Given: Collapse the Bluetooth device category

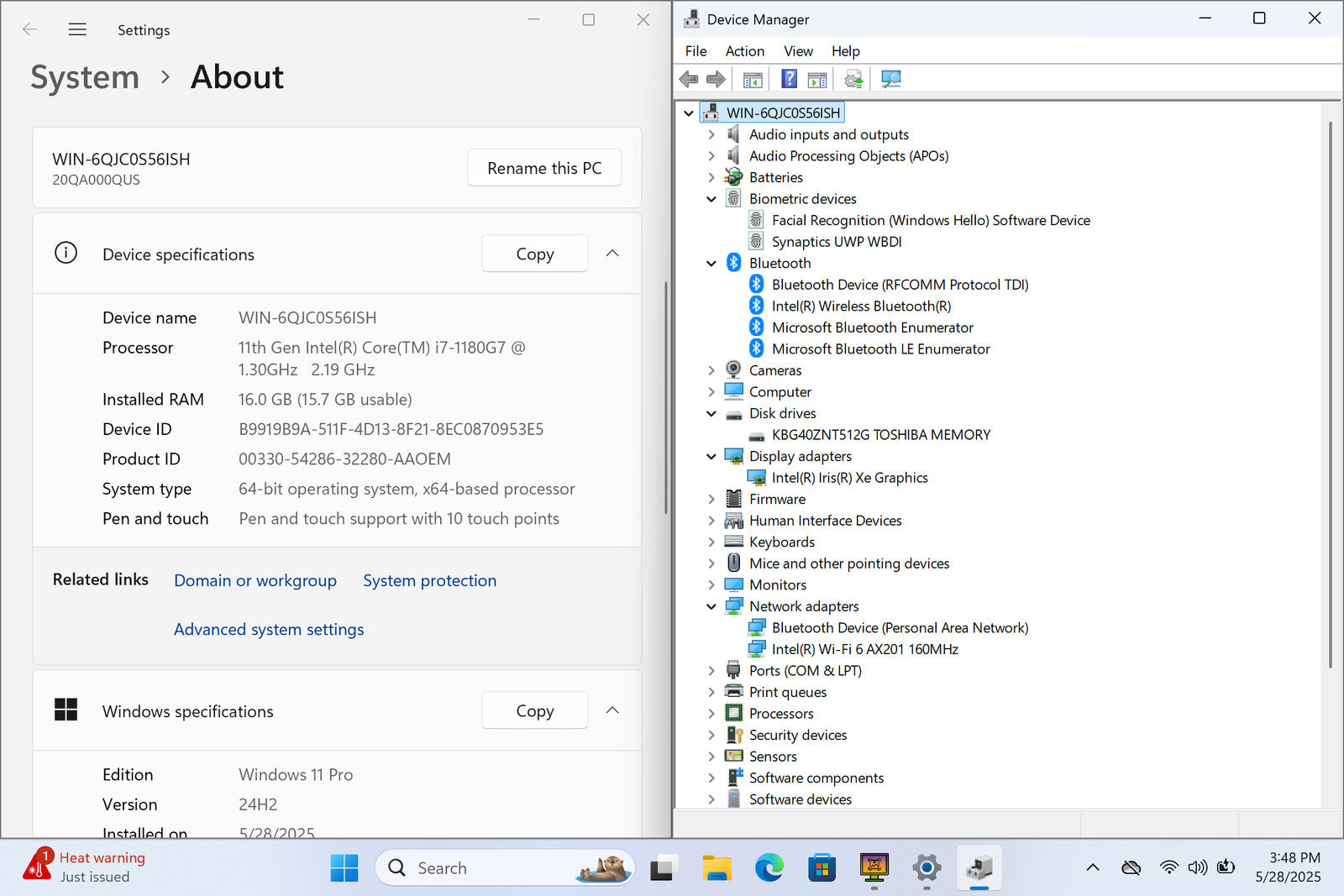Looking at the screenshot, I should (711, 264).
